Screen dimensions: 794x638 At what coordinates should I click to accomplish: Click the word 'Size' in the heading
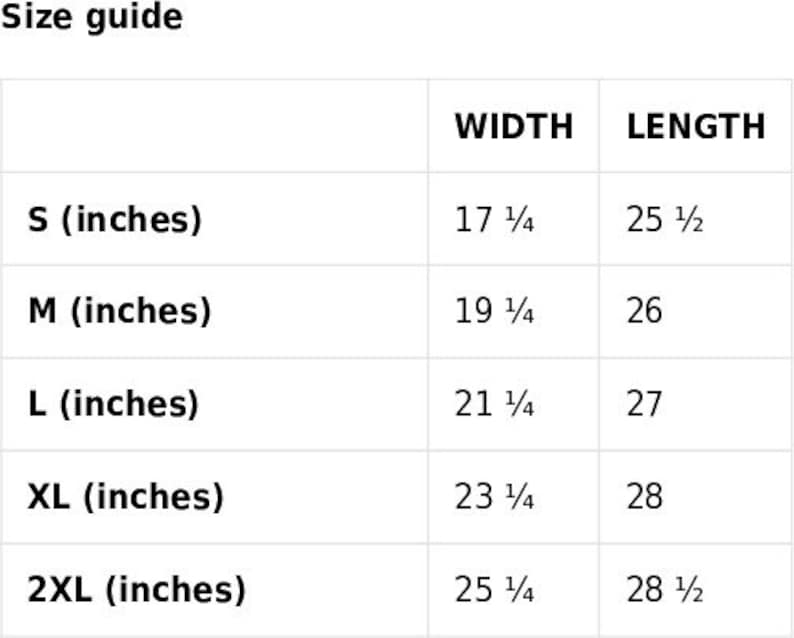[37, 17]
